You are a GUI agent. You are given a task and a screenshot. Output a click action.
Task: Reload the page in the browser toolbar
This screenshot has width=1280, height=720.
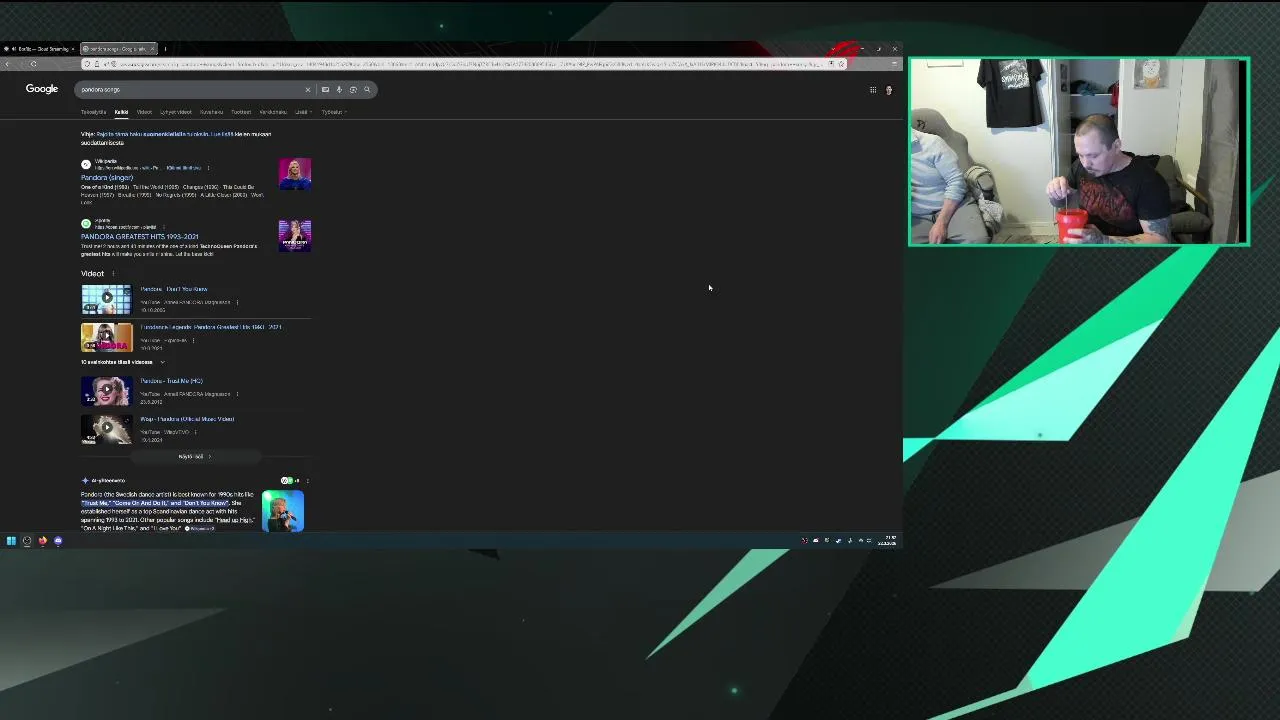pyautogui.click(x=33, y=64)
